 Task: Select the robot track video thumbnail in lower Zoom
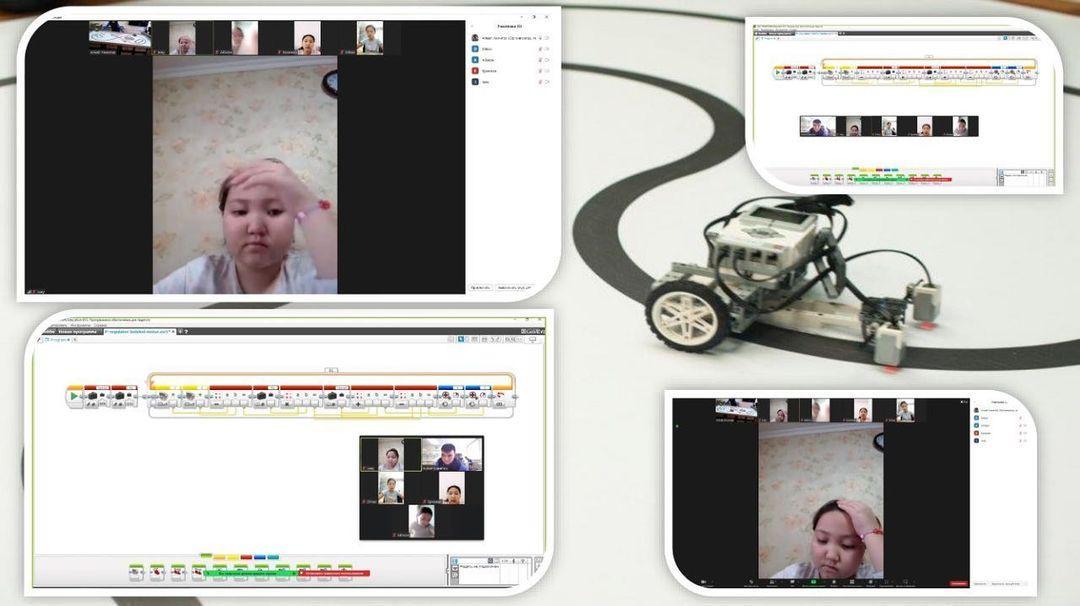736,409
